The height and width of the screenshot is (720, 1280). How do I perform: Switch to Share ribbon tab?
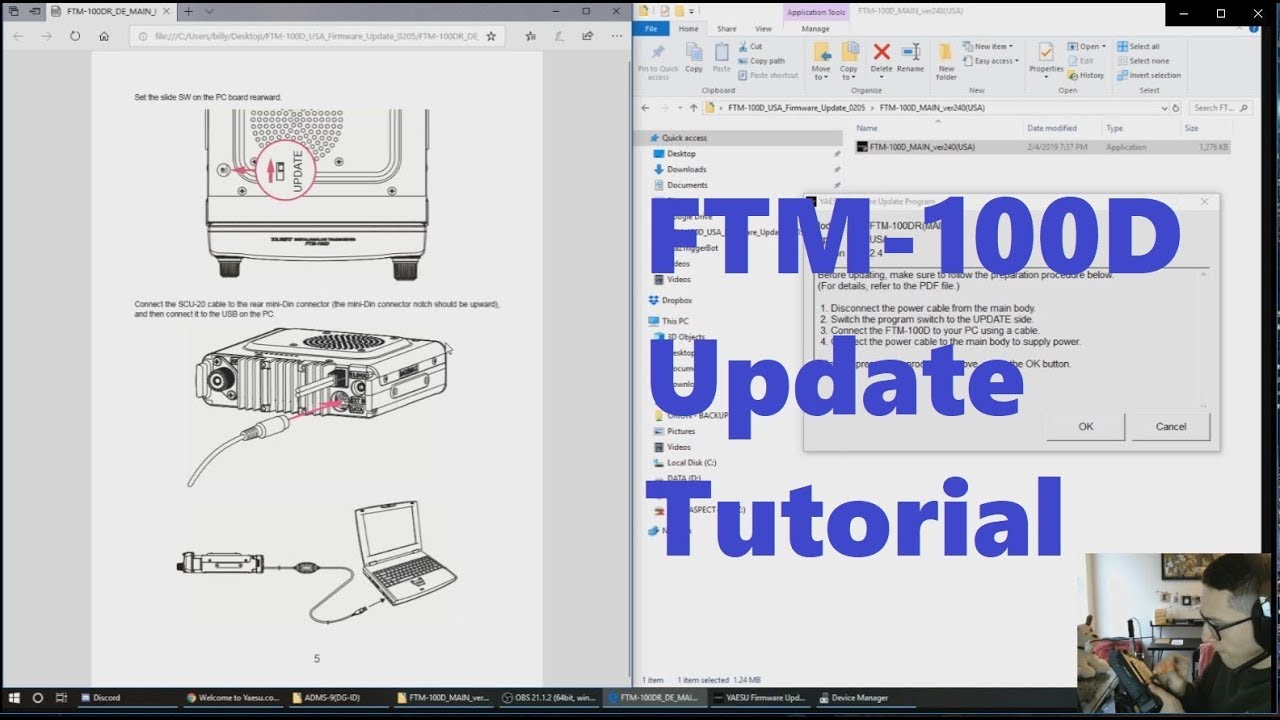pyautogui.click(x=726, y=29)
